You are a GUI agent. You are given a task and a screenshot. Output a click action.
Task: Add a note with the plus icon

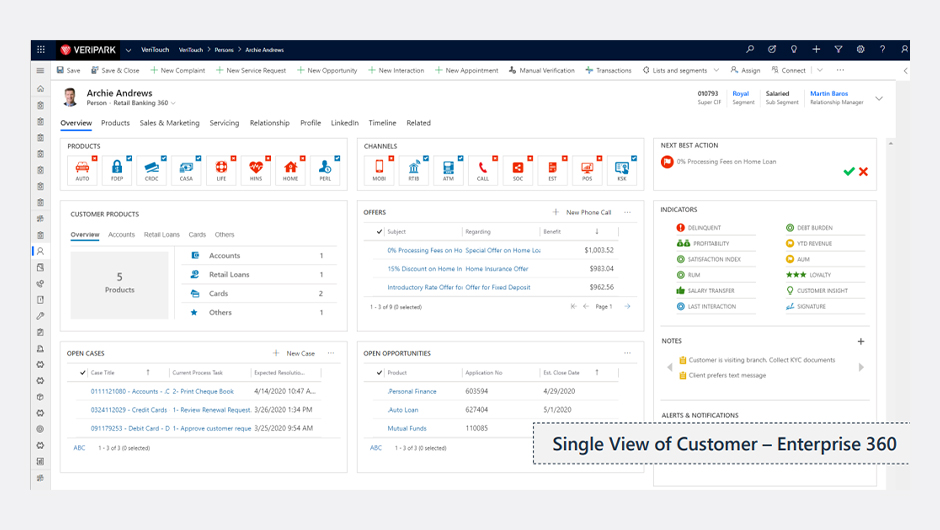point(861,341)
